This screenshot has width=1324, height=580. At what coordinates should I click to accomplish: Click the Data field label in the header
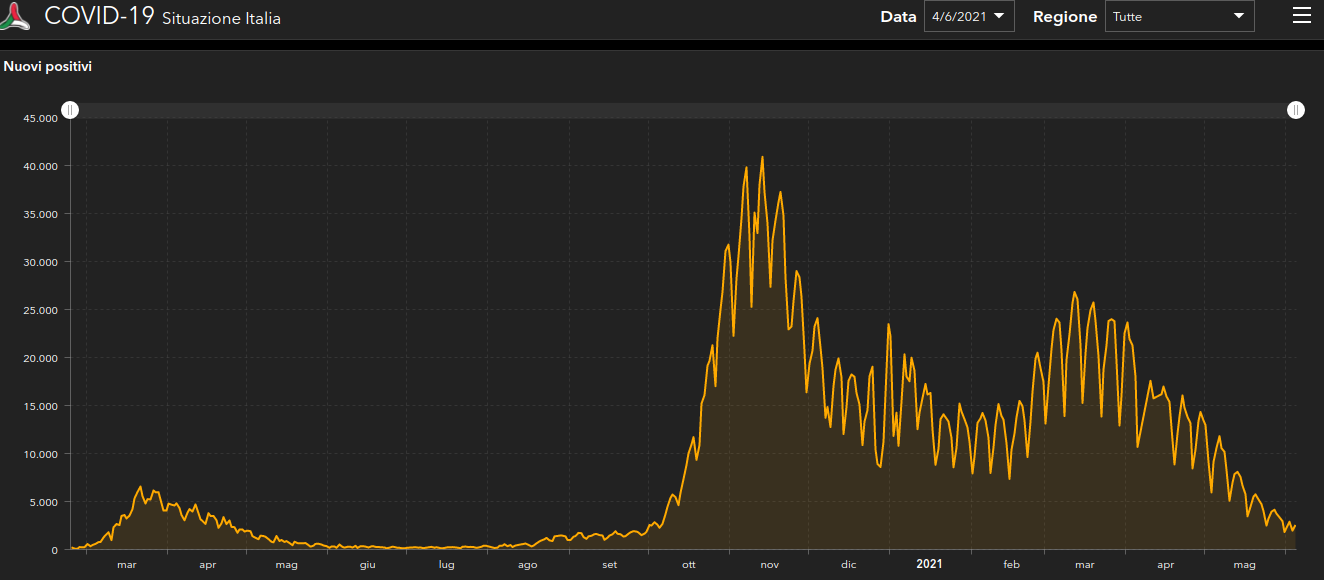(898, 17)
